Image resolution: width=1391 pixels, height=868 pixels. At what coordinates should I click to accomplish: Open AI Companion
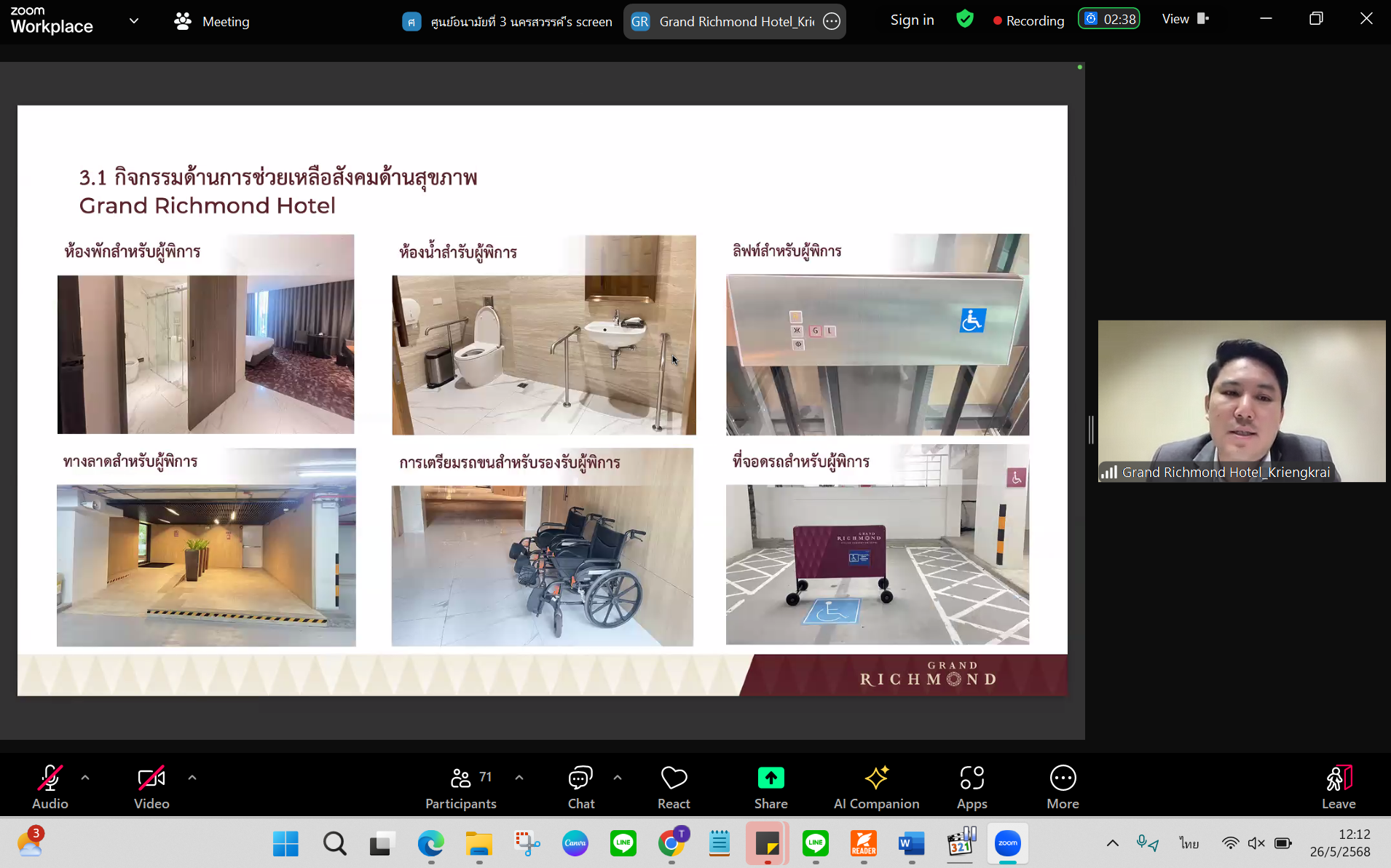(x=876, y=787)
